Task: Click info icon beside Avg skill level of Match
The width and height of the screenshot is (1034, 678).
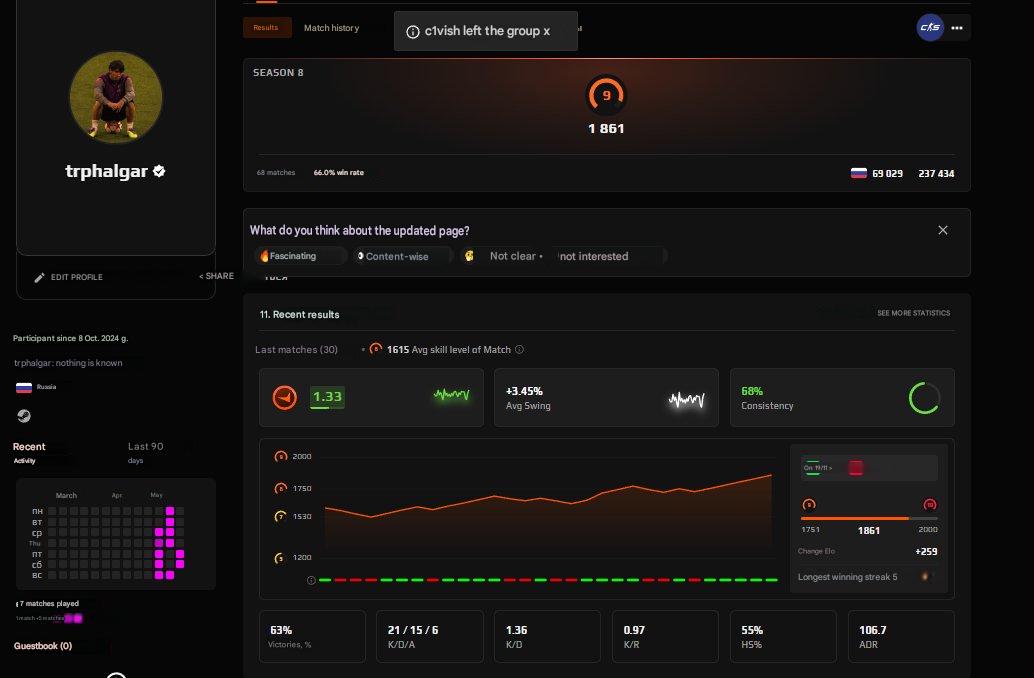Action: click(520, 350)
